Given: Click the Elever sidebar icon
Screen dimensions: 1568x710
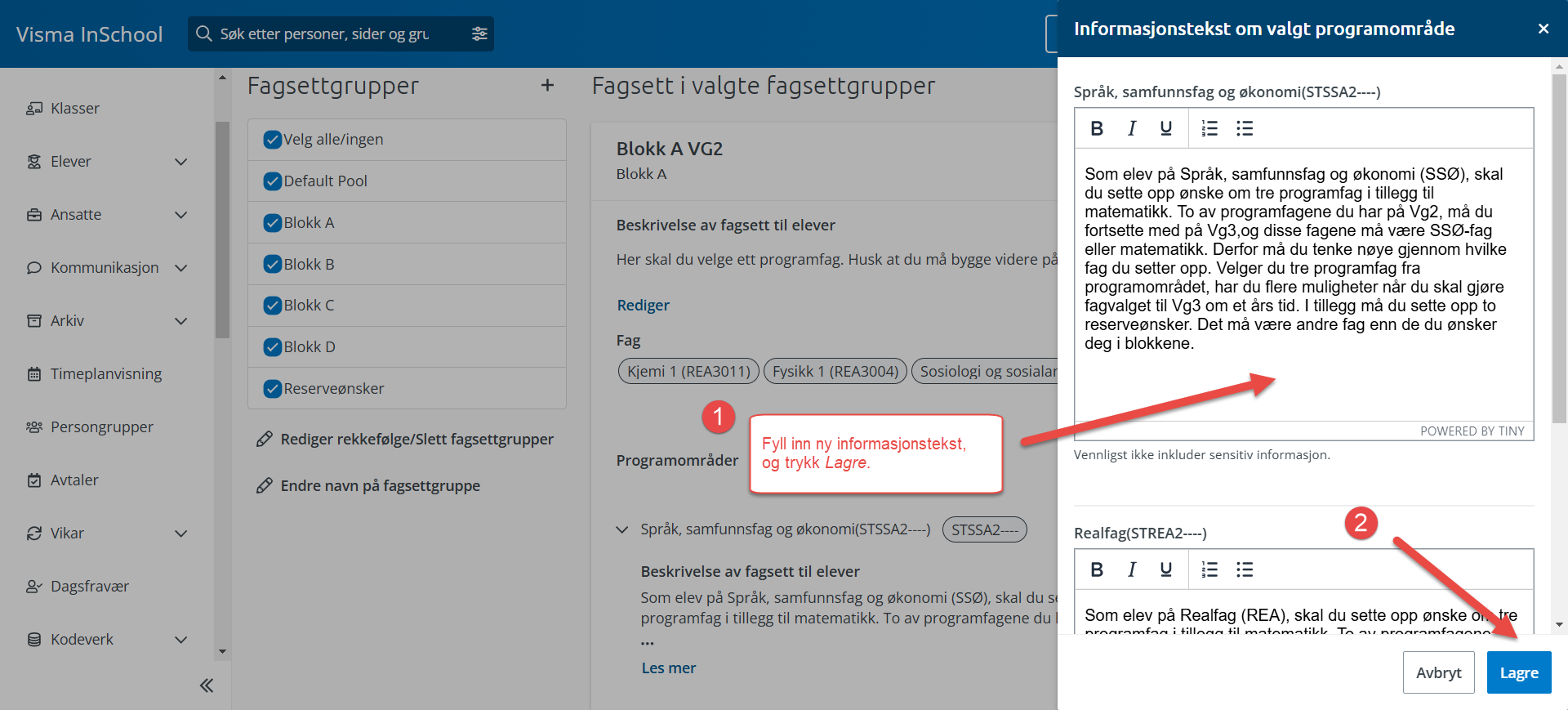Looking at the screenshot, I should (x=34, y=161).
